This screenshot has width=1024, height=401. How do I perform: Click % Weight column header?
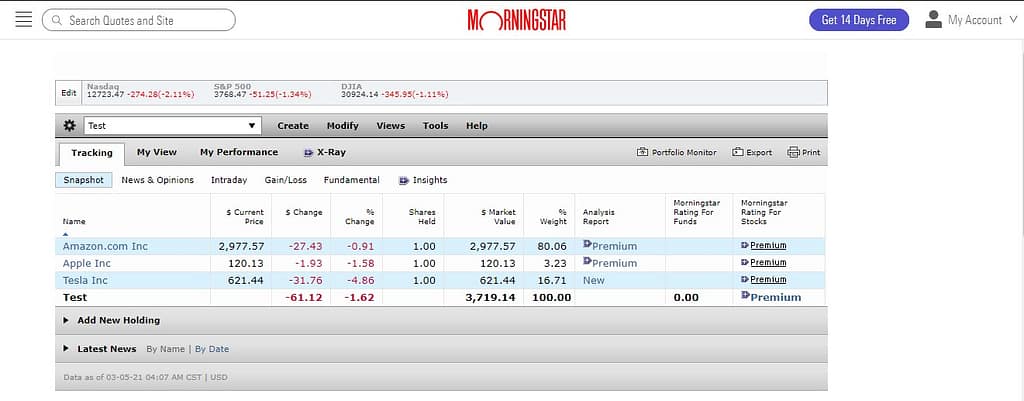(x=553, y=217)
